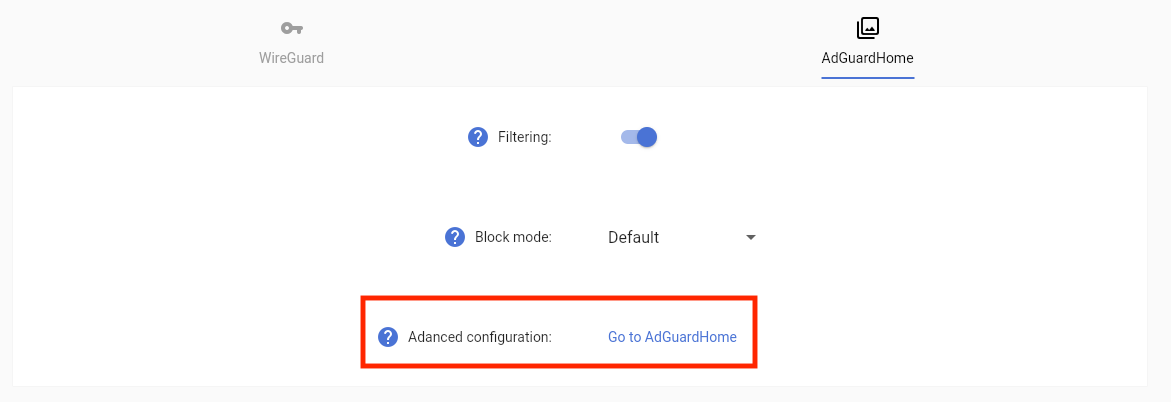Click the Block mode label text

514,237
